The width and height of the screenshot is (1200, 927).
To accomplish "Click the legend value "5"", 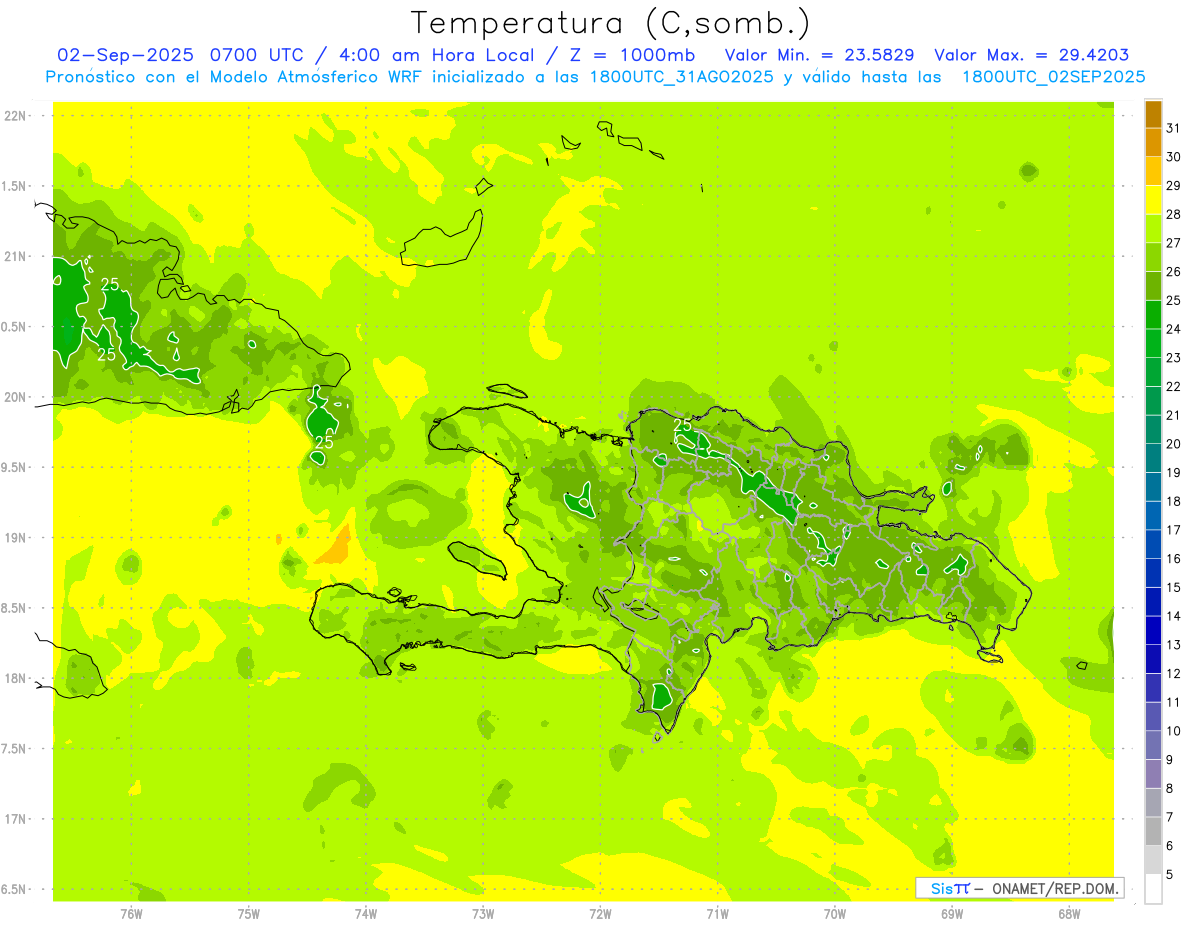I will (x=1170, y=875).
